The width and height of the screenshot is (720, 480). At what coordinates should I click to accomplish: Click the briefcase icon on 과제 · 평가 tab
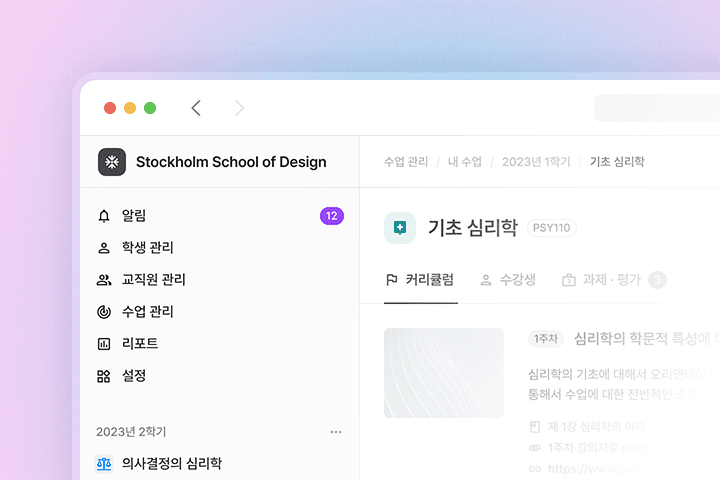click(x=569, y=280)
